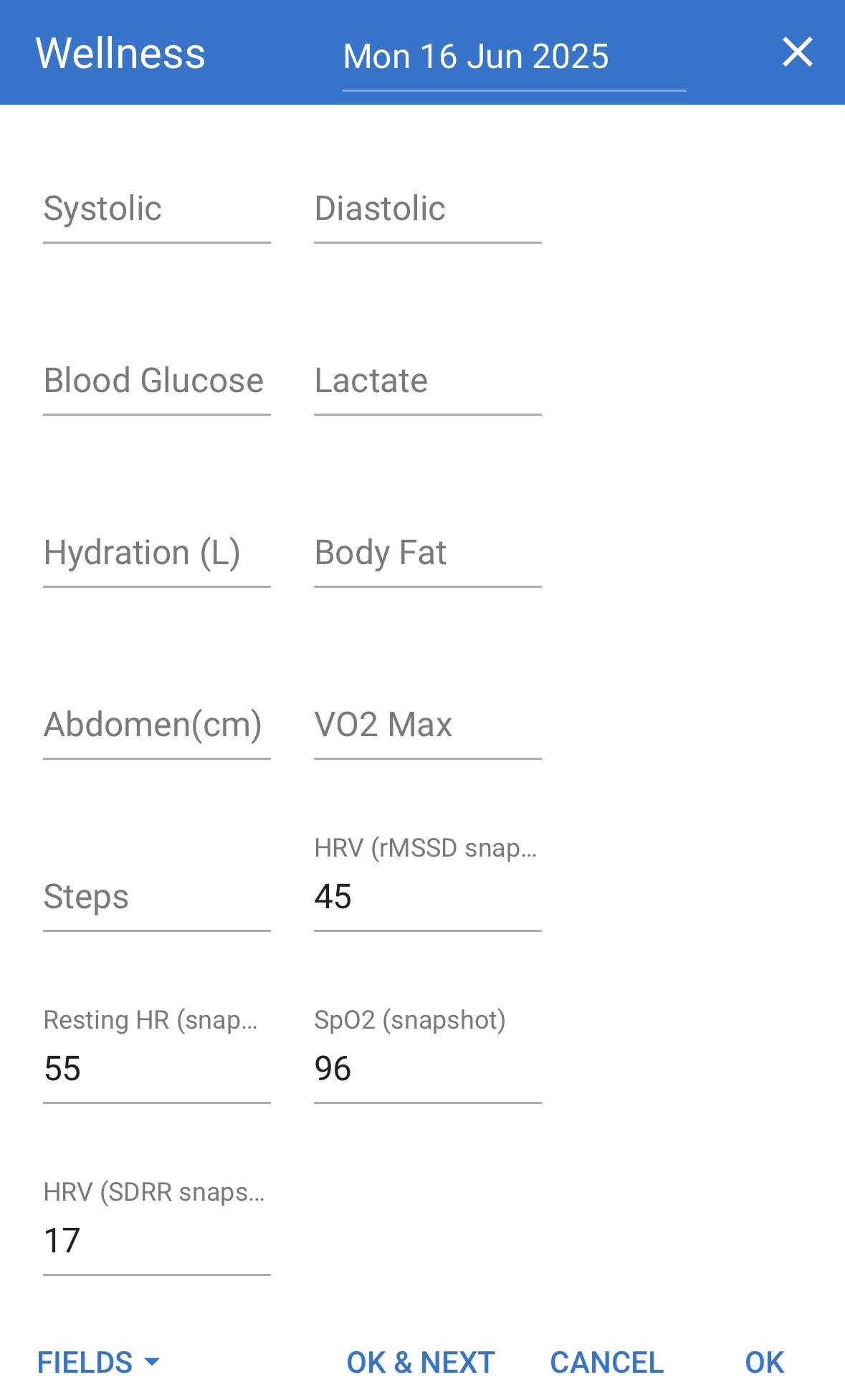The height and width of the screenshot is (1400, 845).
Task: Edit the Resting HR value 55
Action: click(x=156, y=1069)
